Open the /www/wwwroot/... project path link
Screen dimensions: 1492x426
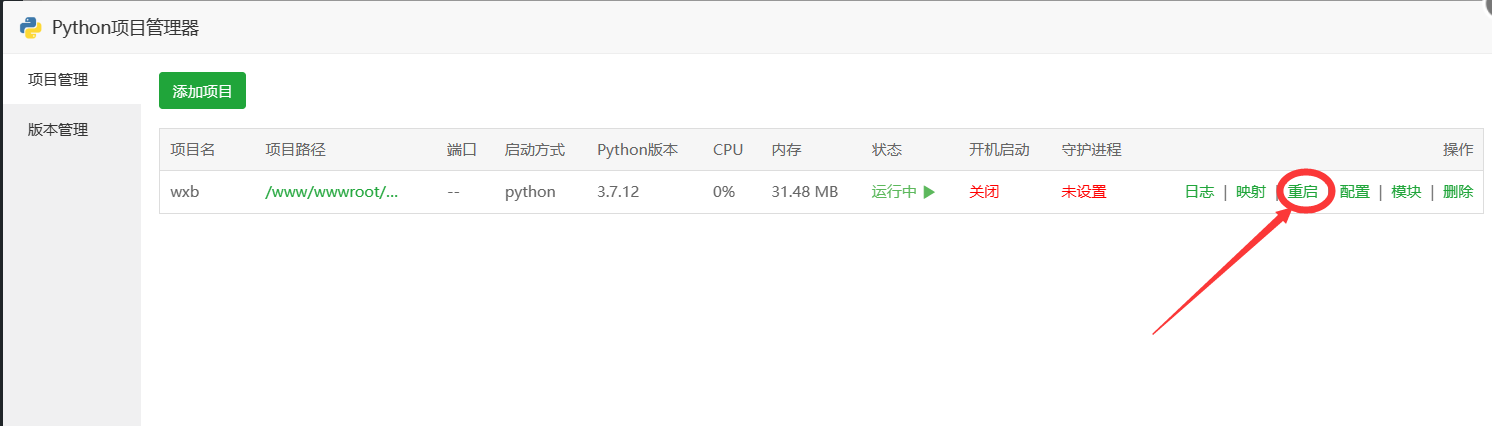tap(331, 192)
